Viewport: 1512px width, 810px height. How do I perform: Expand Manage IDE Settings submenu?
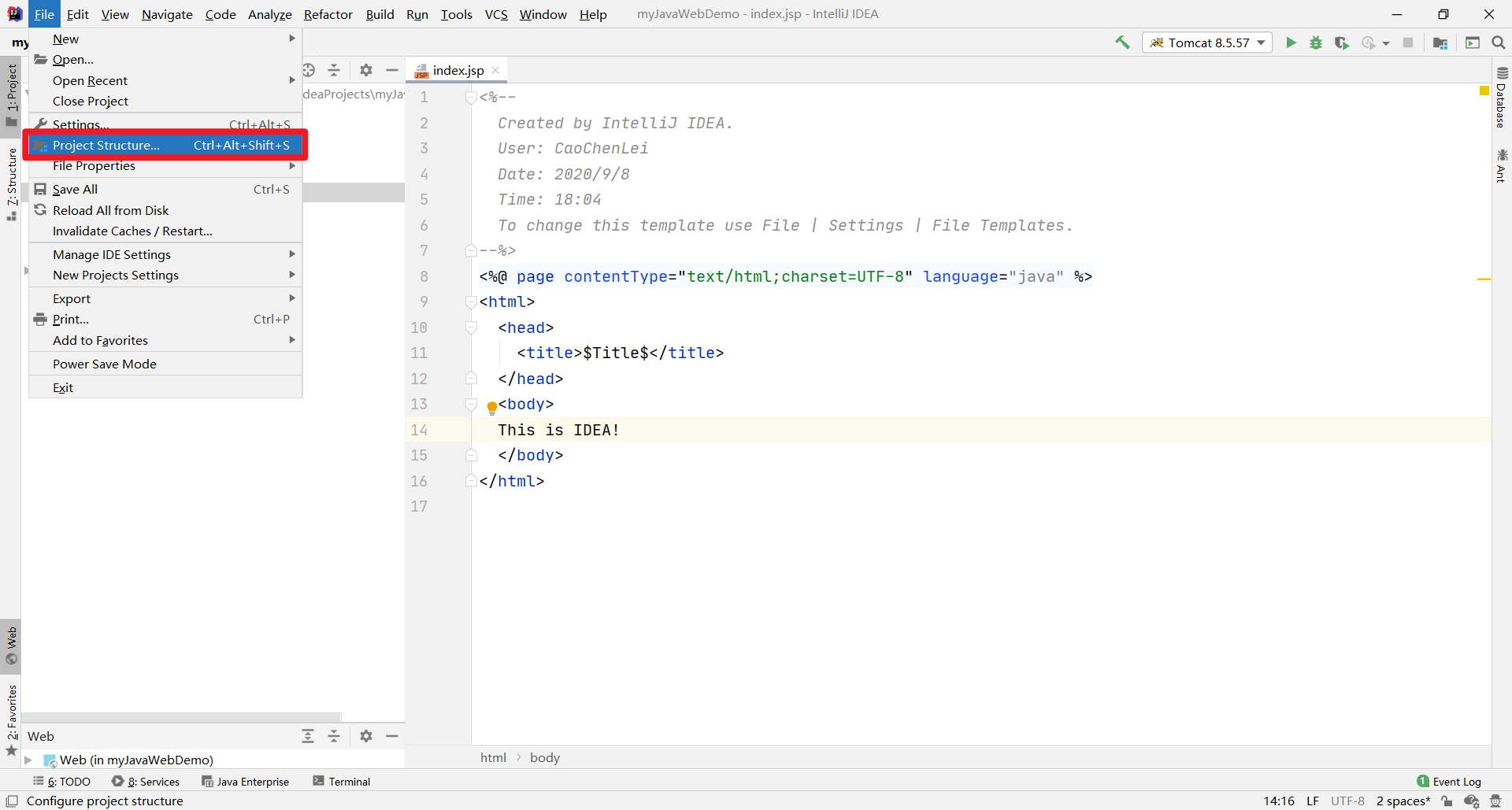point(165,254)
